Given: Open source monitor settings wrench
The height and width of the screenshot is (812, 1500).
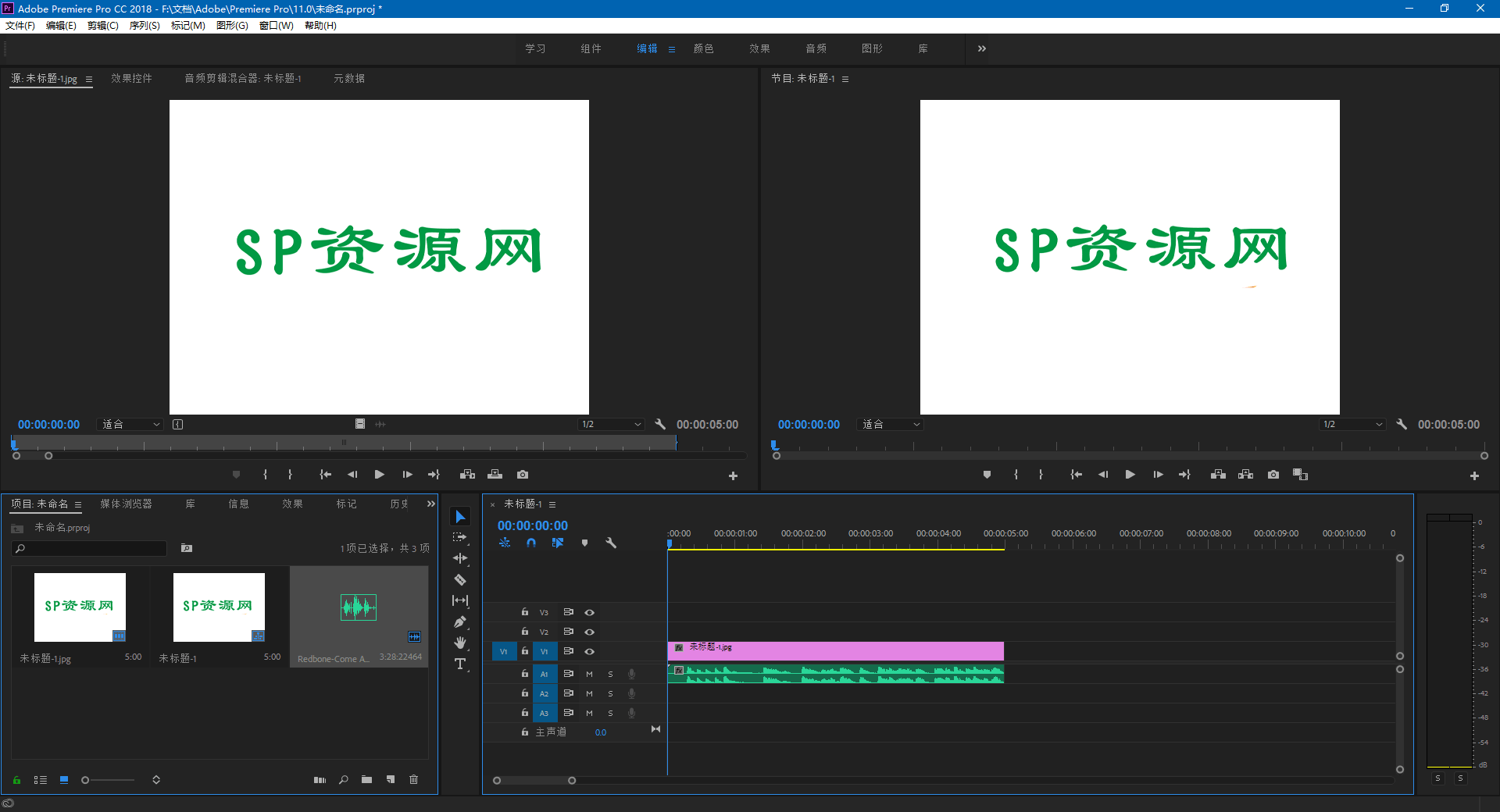Looking at the screenshot, I should coord(660,424).
